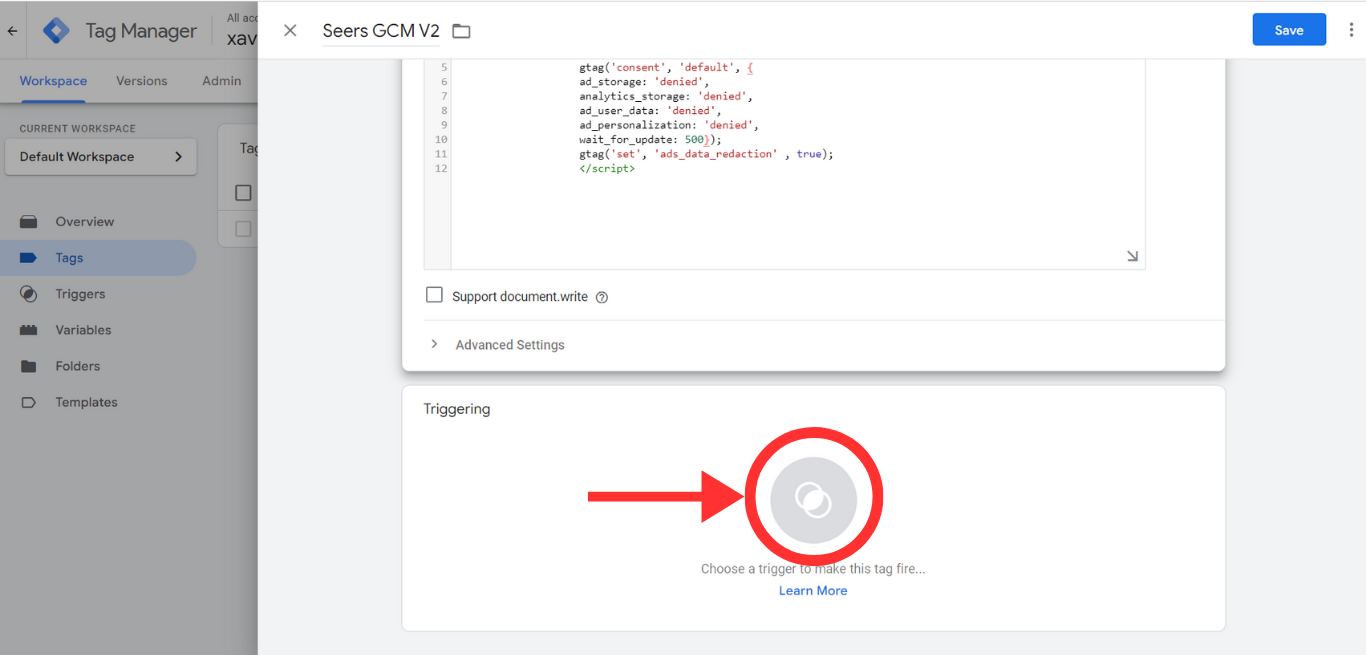This screenshot has height=655, width=1366.
Task: Open Tags in the sidebar
Action: [x=69, y=258]
